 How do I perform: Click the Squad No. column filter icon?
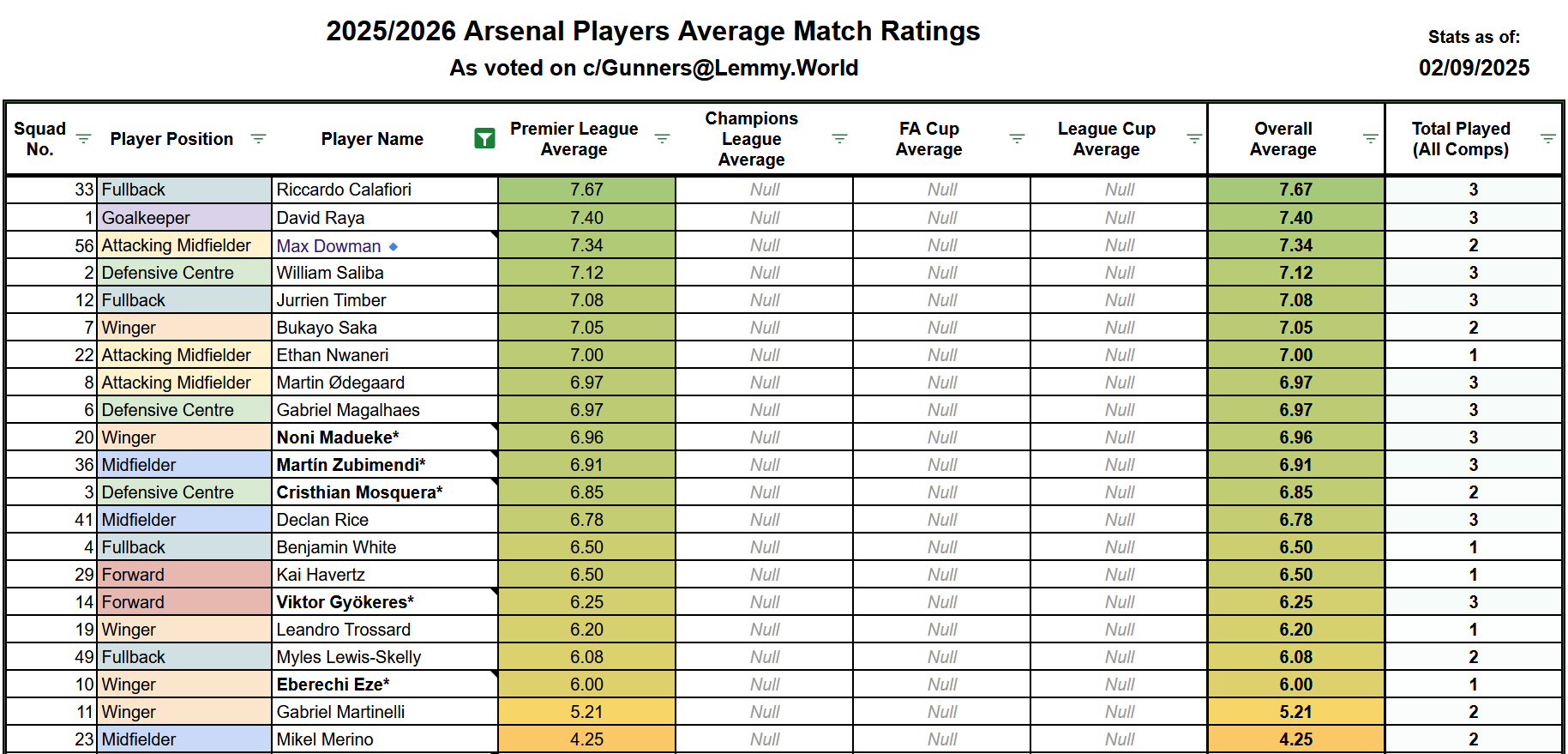pos(83,139)
